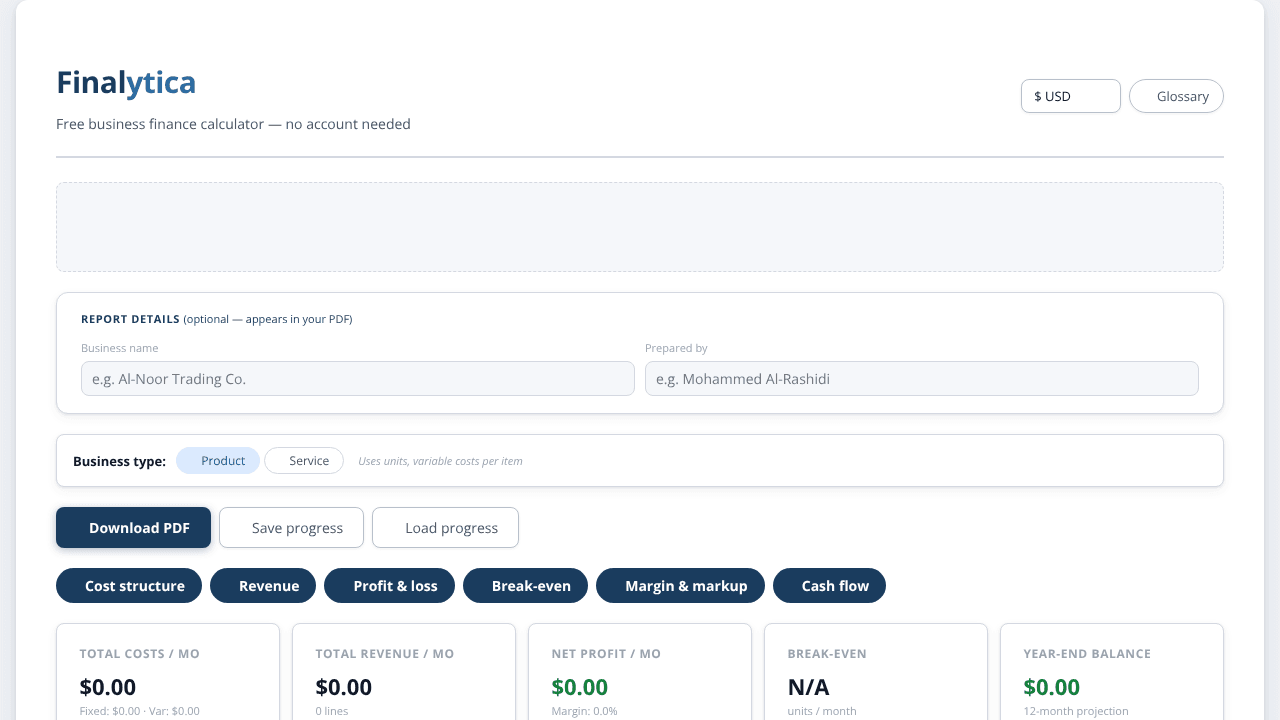Switch to the Cost structure tab
The height and width of the screenshot is (720, 1280).
pos(129,586)
